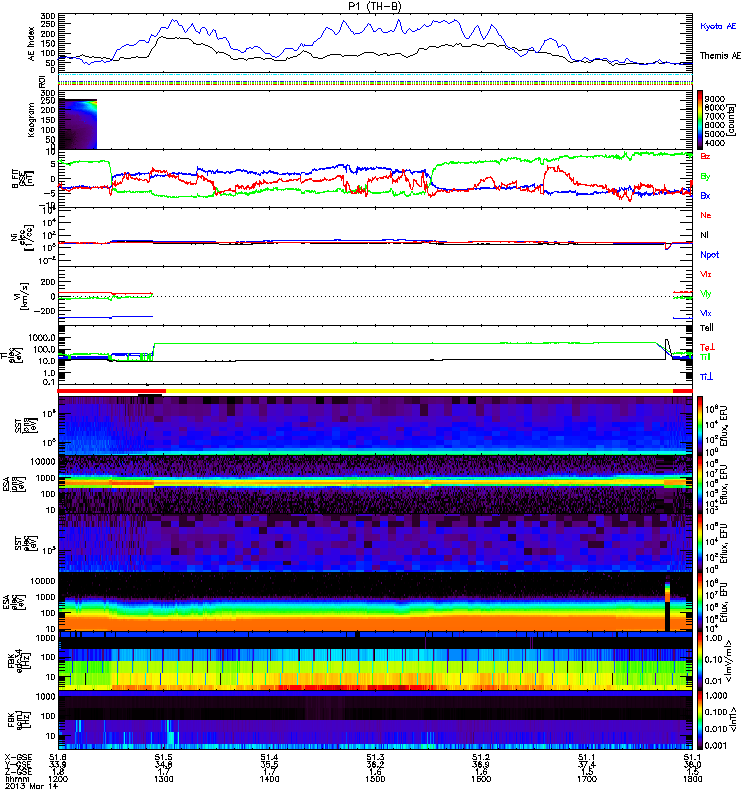Click the ESA ions axis label
Screen dimensions: 750x800
coord(11,484)
